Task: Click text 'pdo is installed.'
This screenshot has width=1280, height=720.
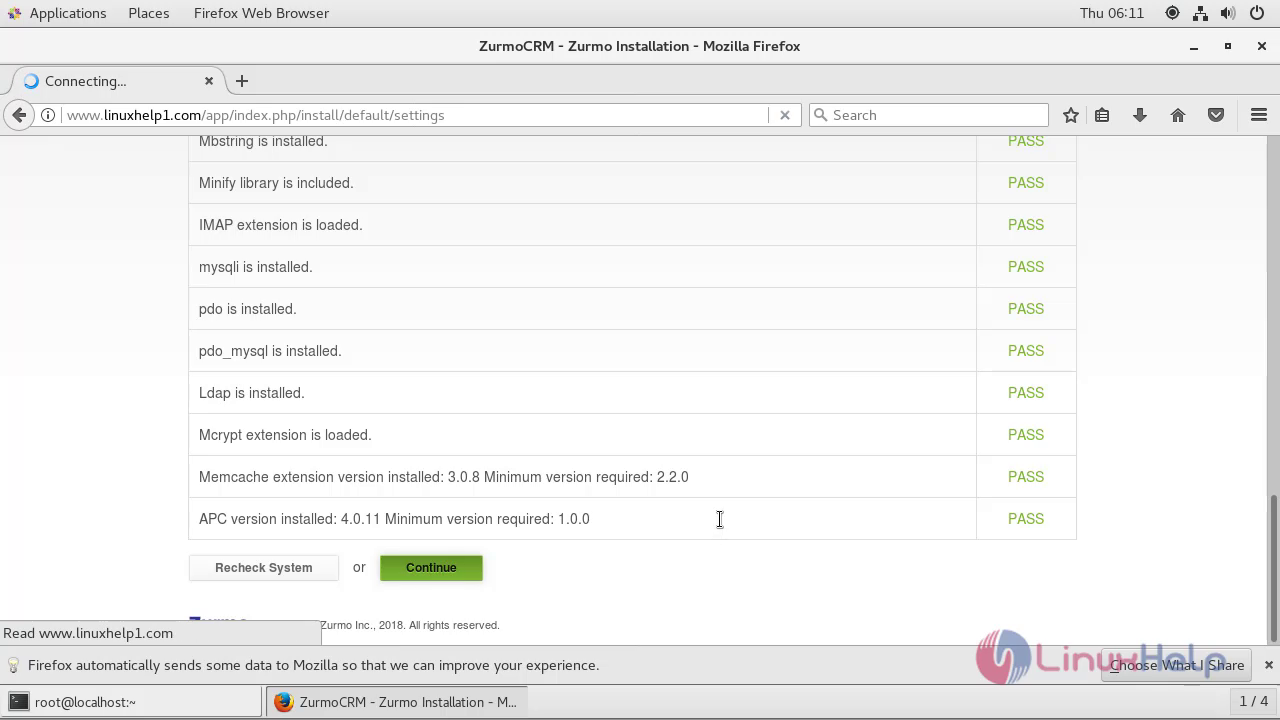Action: click(248, 309)
